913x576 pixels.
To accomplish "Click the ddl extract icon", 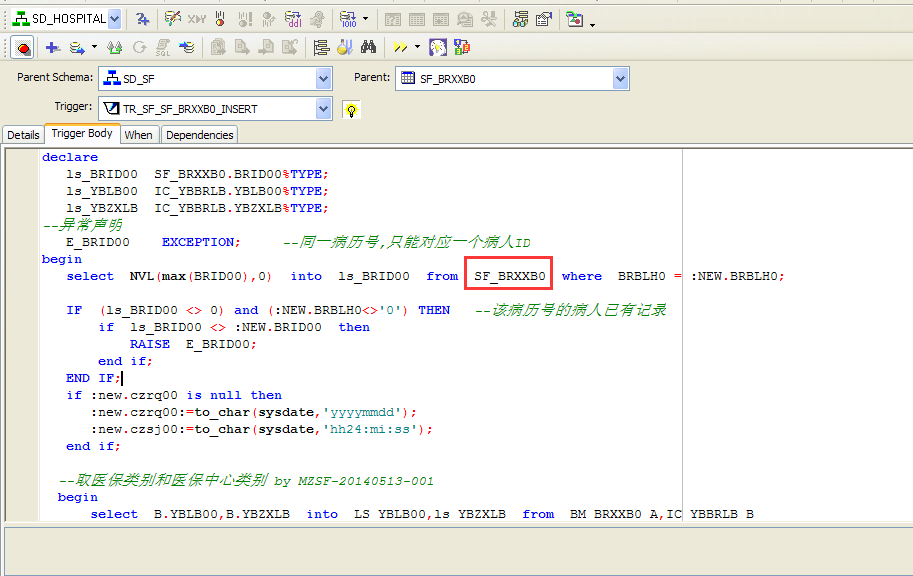I will [294, 18].
